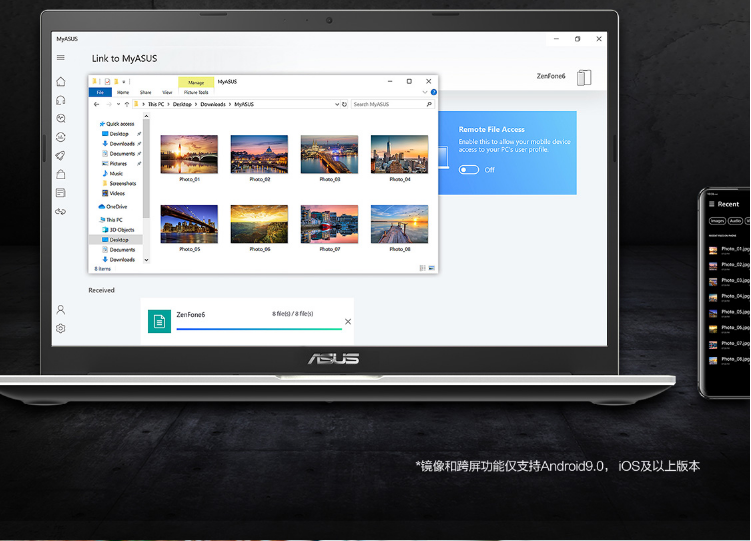Toggle Remote File Access switch
This screenshot has width=751, height=541.
(469, 169)
